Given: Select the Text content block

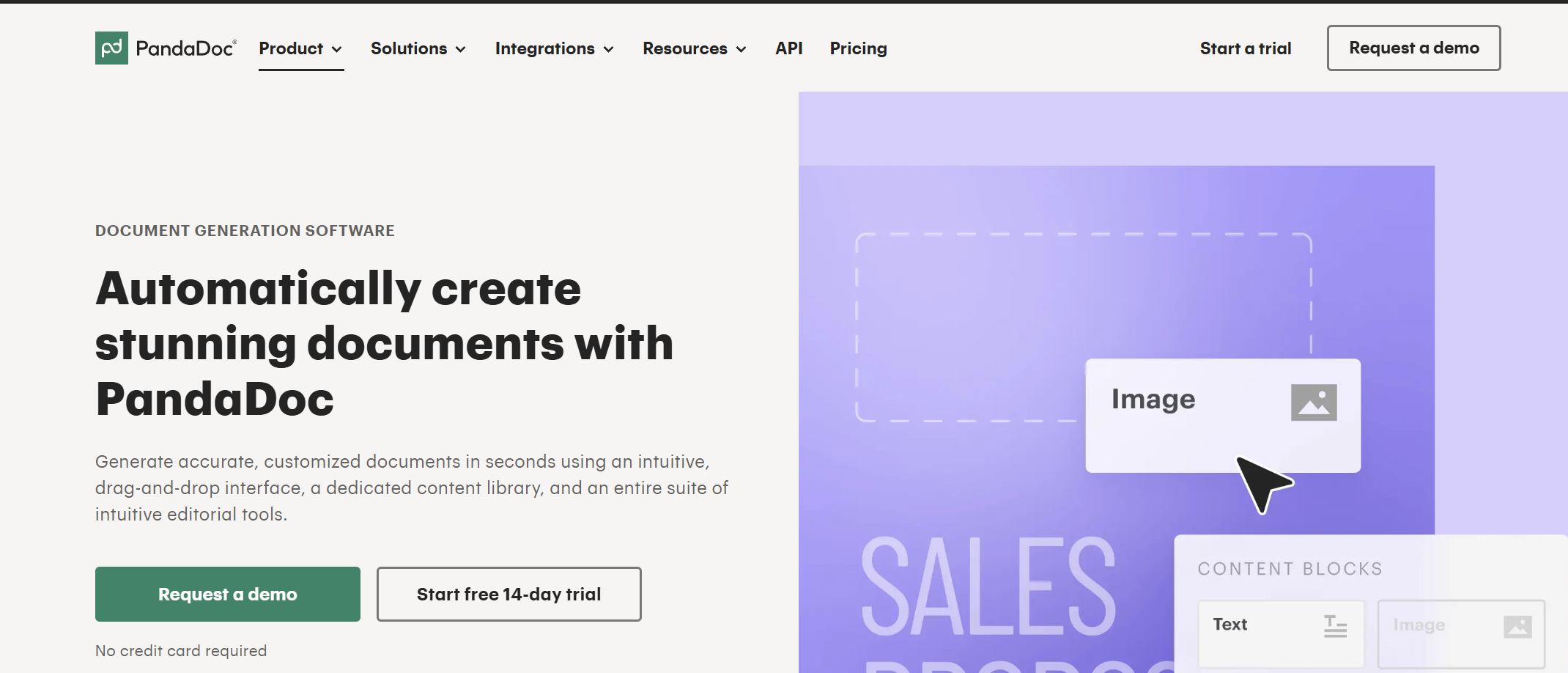Looking at the screenshot, I should pos(1282,633).
